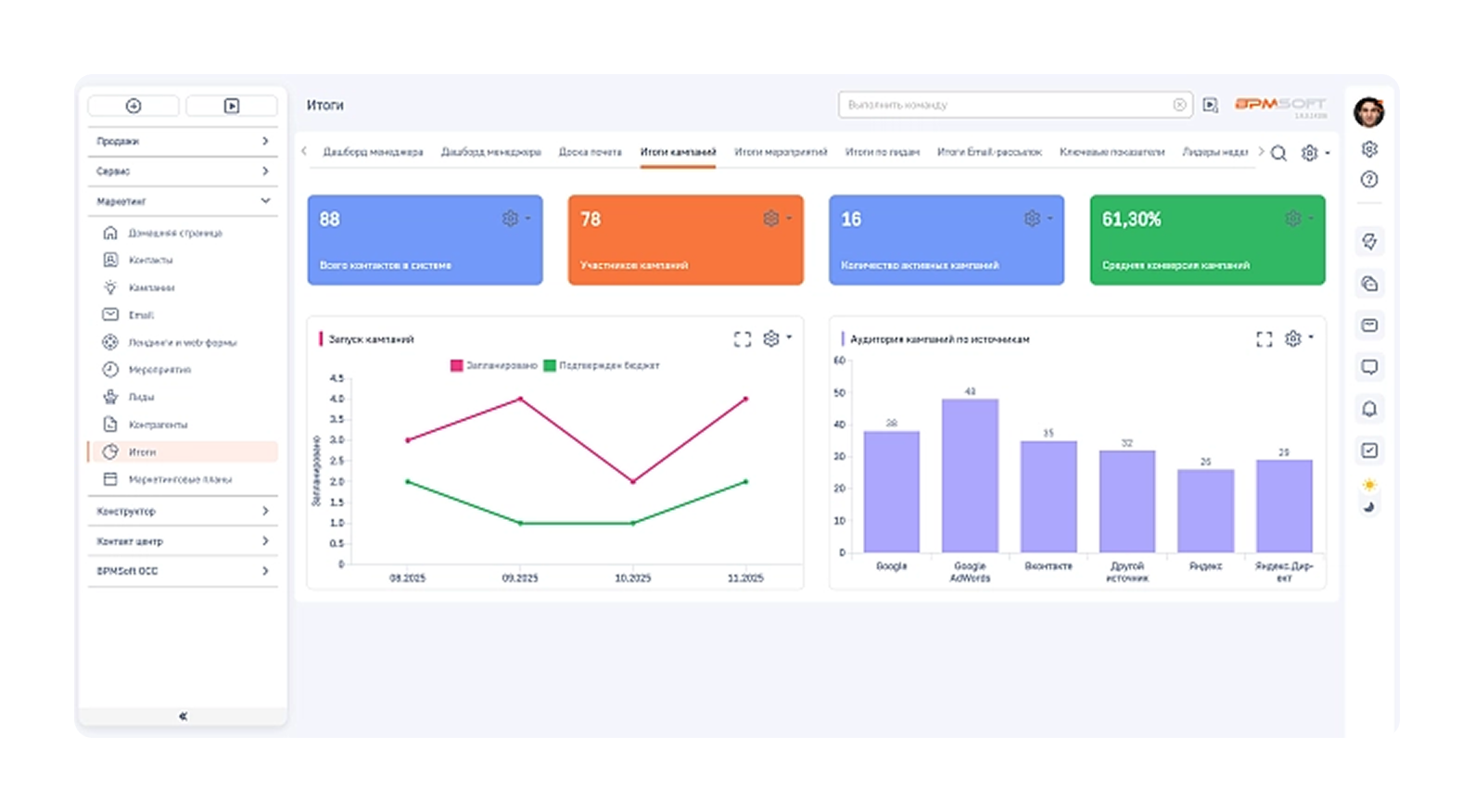Click the plus (add) button atop the sidebar
The width and height of the screenshot is (1474, 812).
[133, 106]
